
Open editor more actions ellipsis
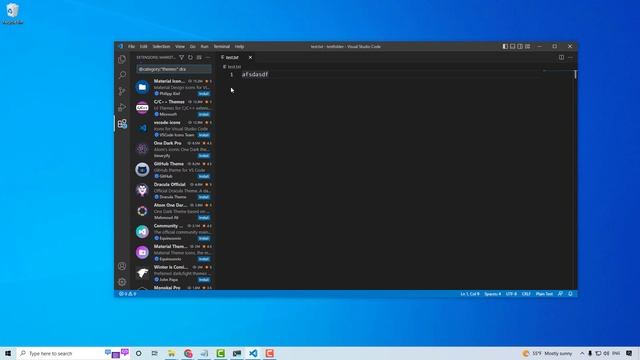pos(570,58)
